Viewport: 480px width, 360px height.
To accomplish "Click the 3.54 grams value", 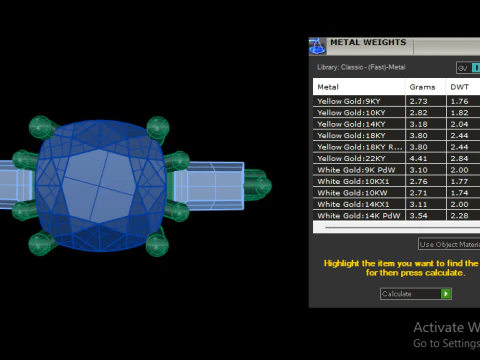I will pyautogui.click(x=418, y=216).
